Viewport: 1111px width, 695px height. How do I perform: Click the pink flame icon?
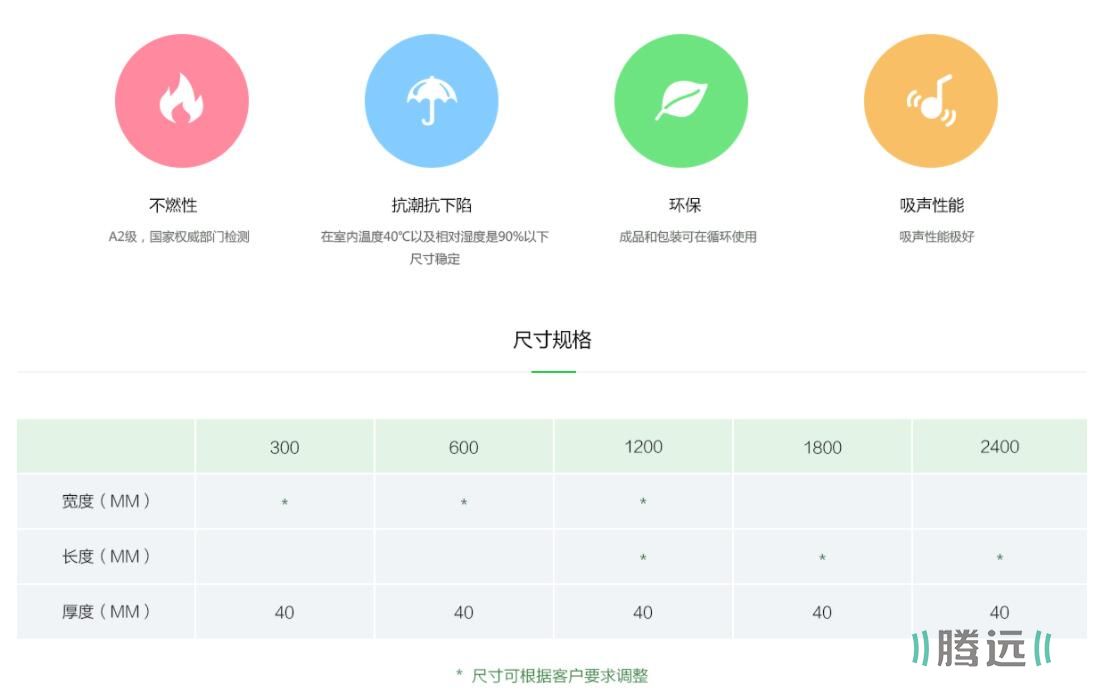point(181,101)
